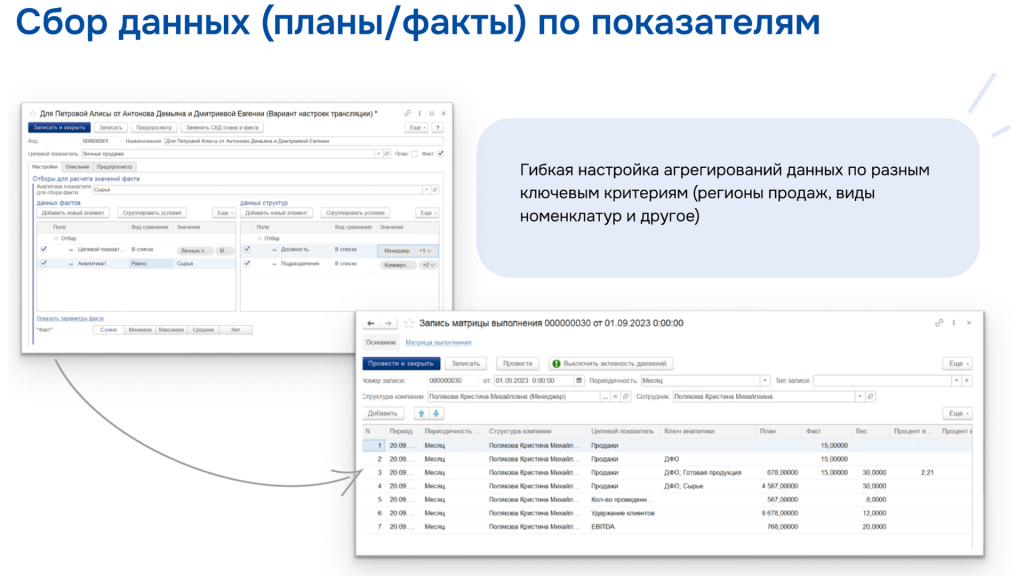
Task: Switch to the Описание tab
Action: click(77, 167)
